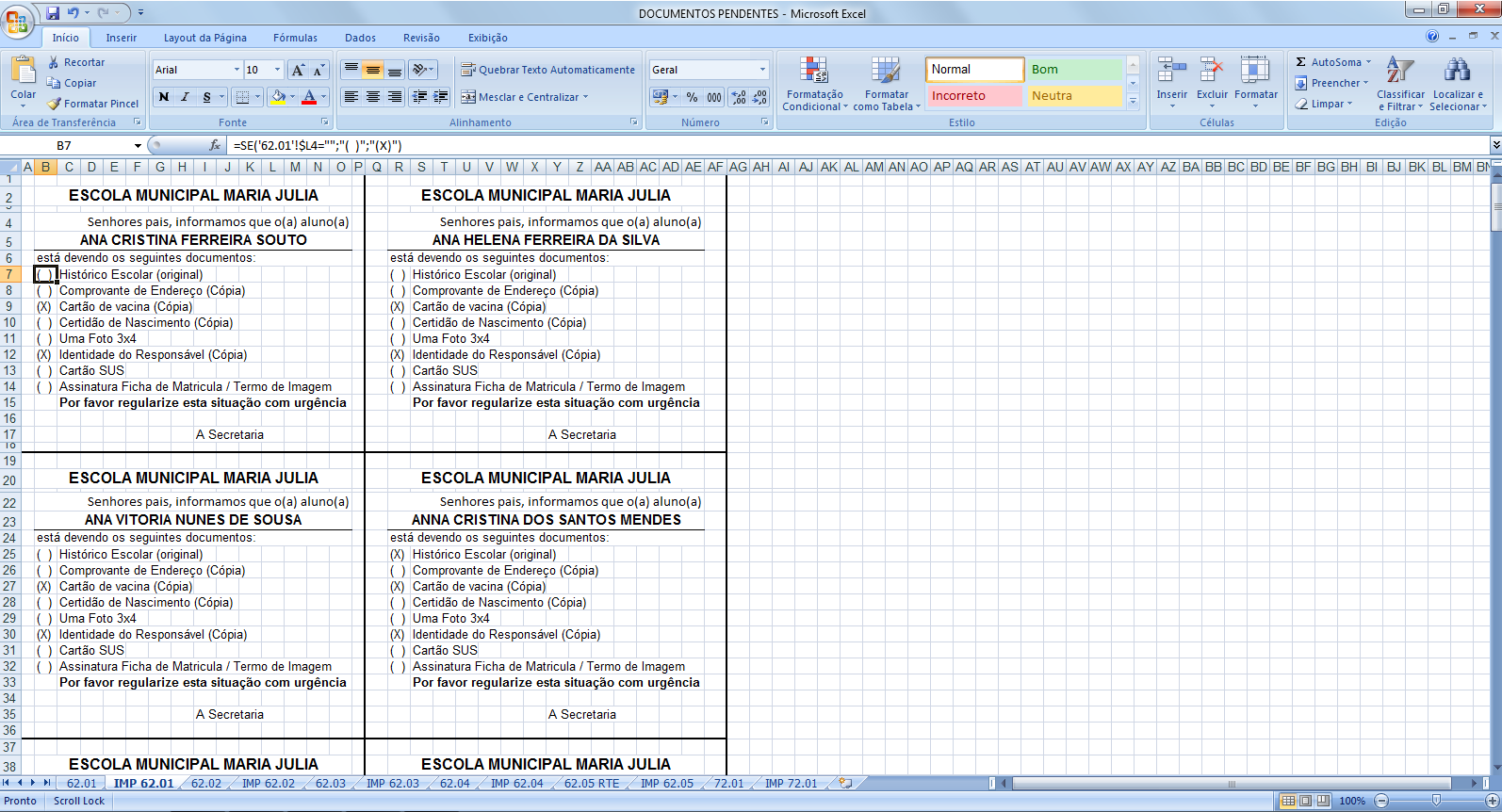
Task: Click Mesclar e Centralizar
Action: pyautogui.click(x=525, y=97)
